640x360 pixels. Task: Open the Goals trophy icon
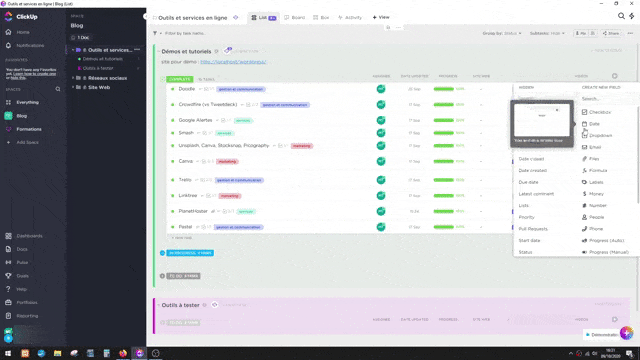point(9,276)
